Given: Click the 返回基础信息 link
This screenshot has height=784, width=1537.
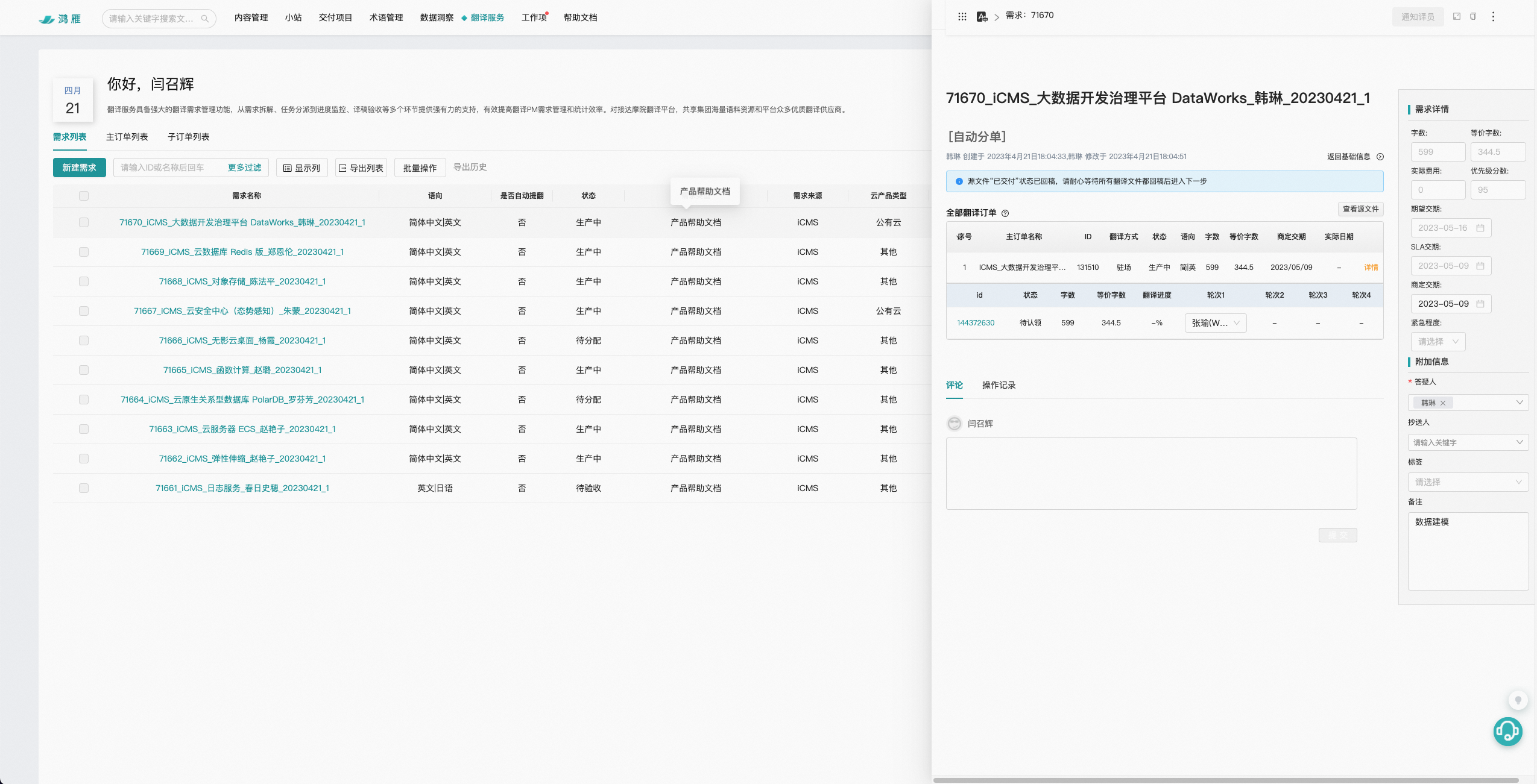Looking at the screenshot, I should point(1348,157).
